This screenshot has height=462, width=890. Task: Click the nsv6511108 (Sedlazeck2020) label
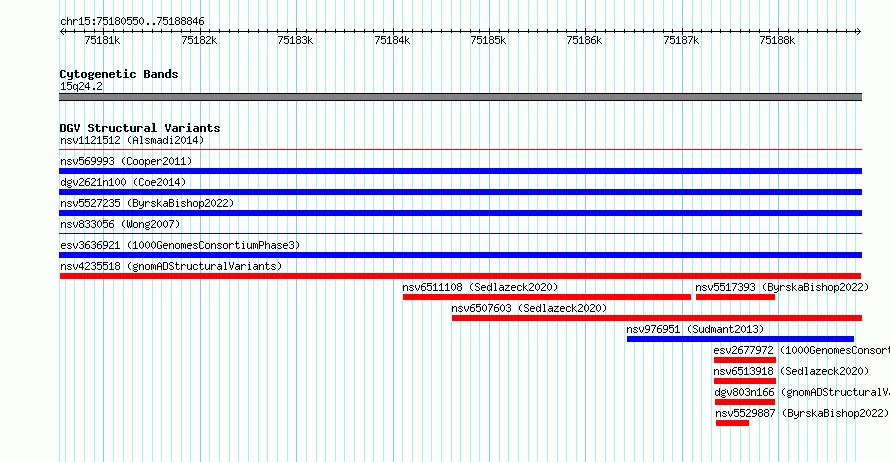point(480,287)
